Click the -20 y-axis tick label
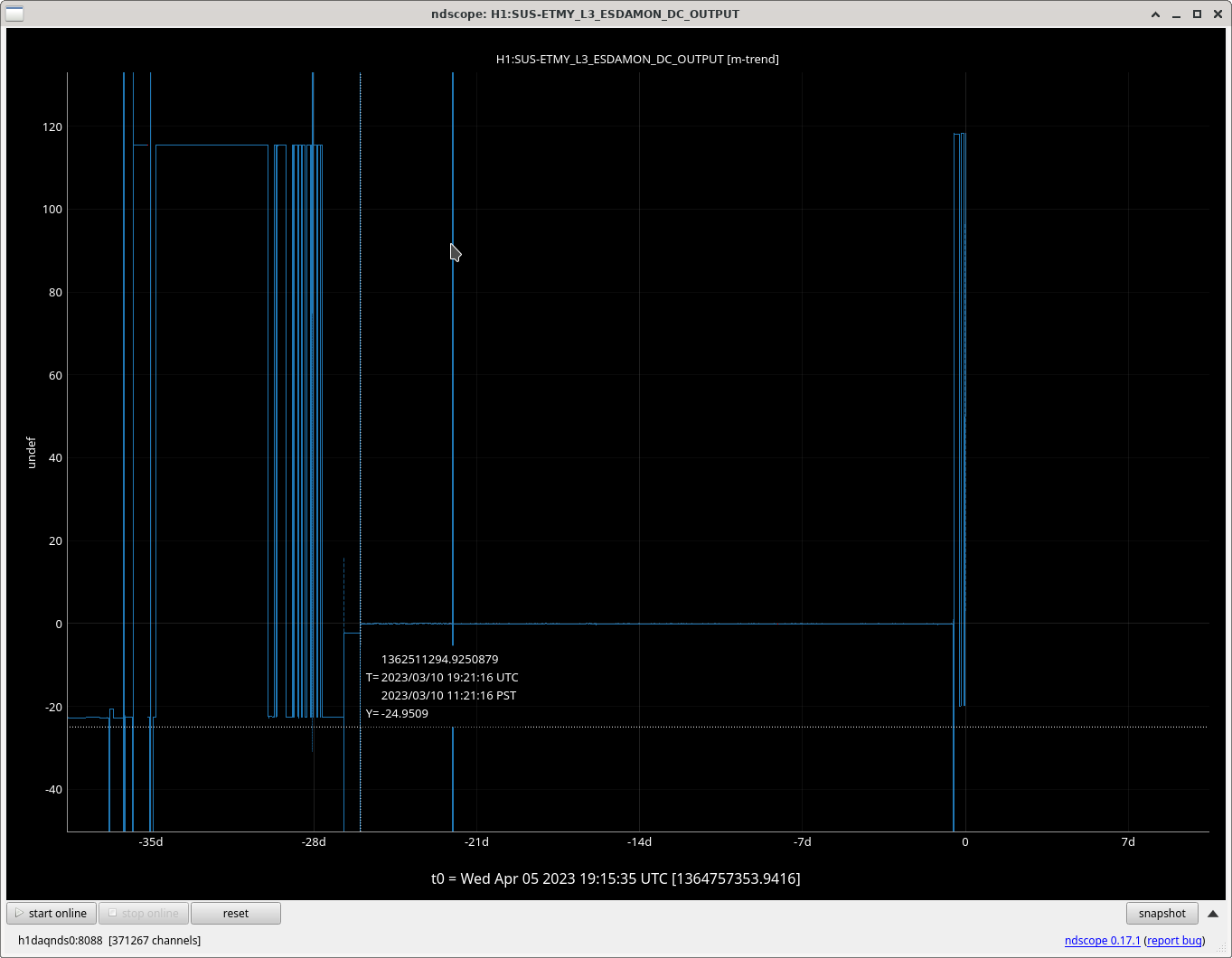 [52, 707]
